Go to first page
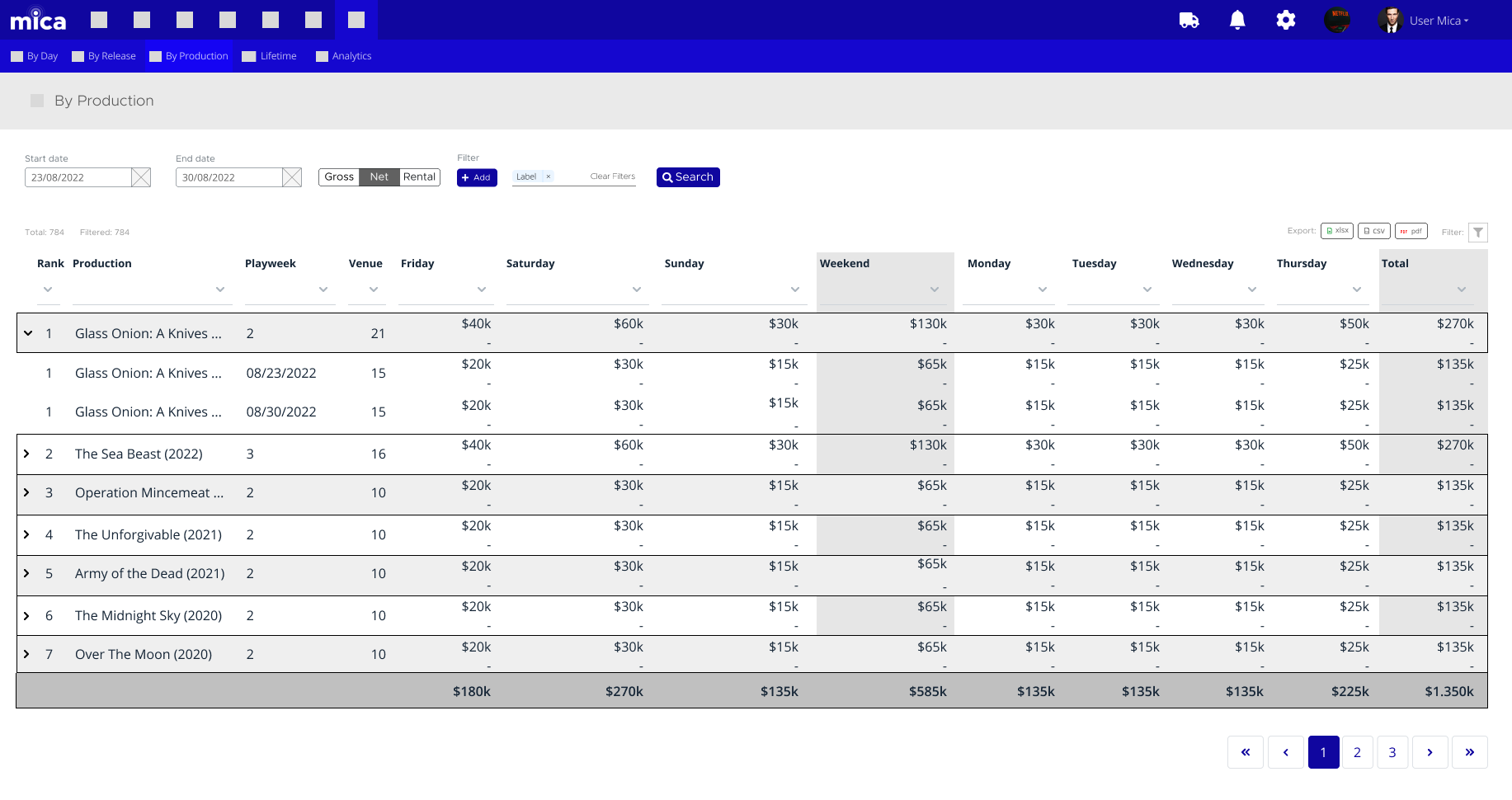This screenshot has height=800, width=1512. click(1246, 752)
